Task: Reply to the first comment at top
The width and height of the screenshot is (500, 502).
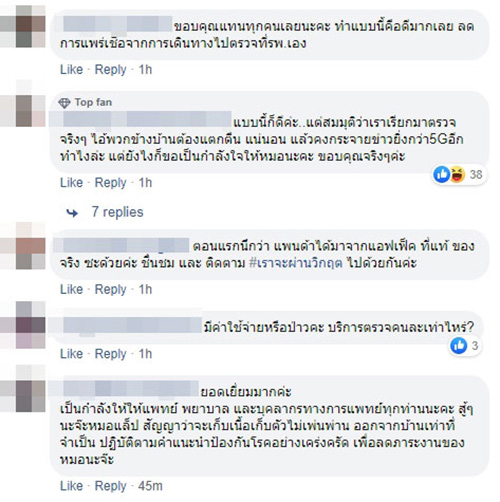Action: coord(111,70)
